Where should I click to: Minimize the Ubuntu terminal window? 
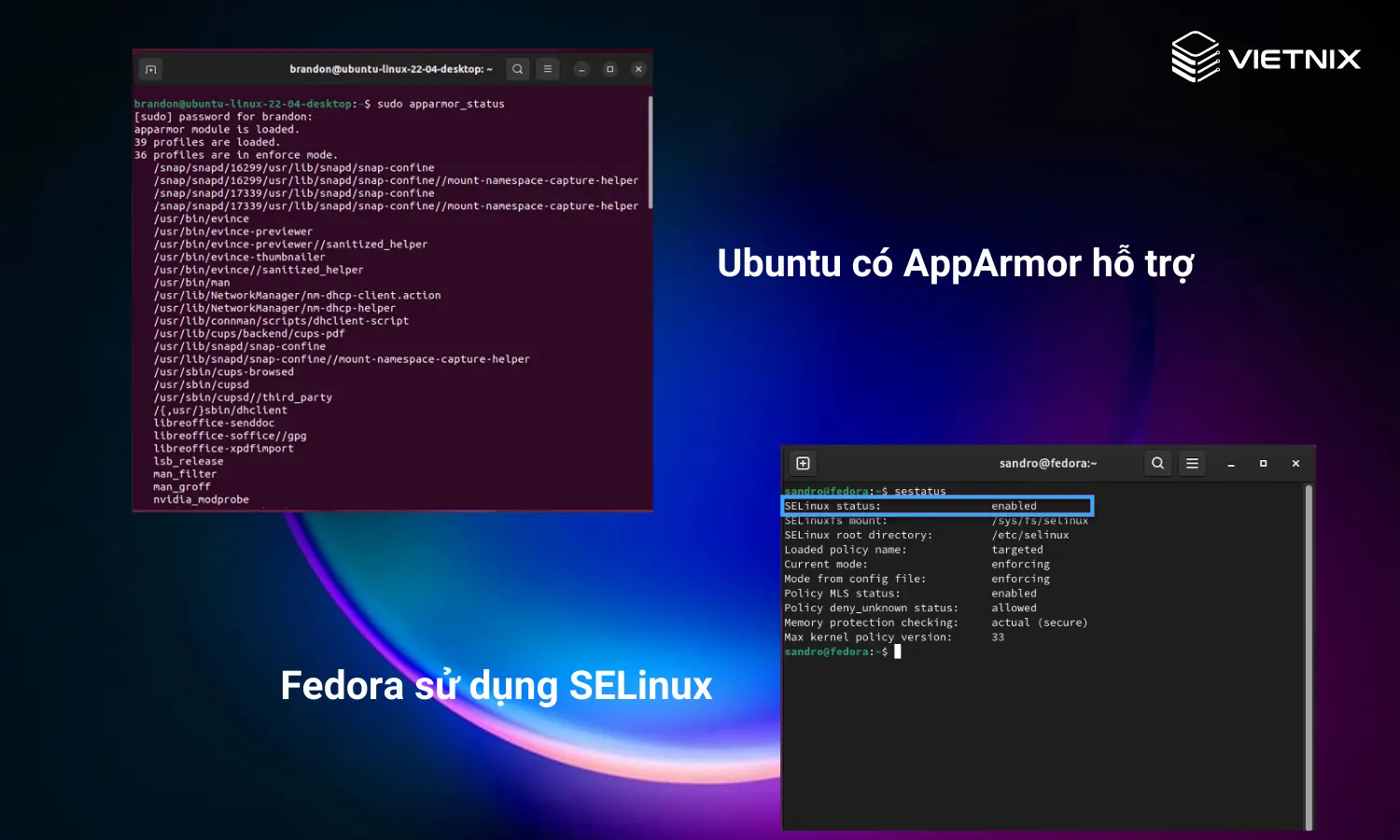(x=581, y=69)
